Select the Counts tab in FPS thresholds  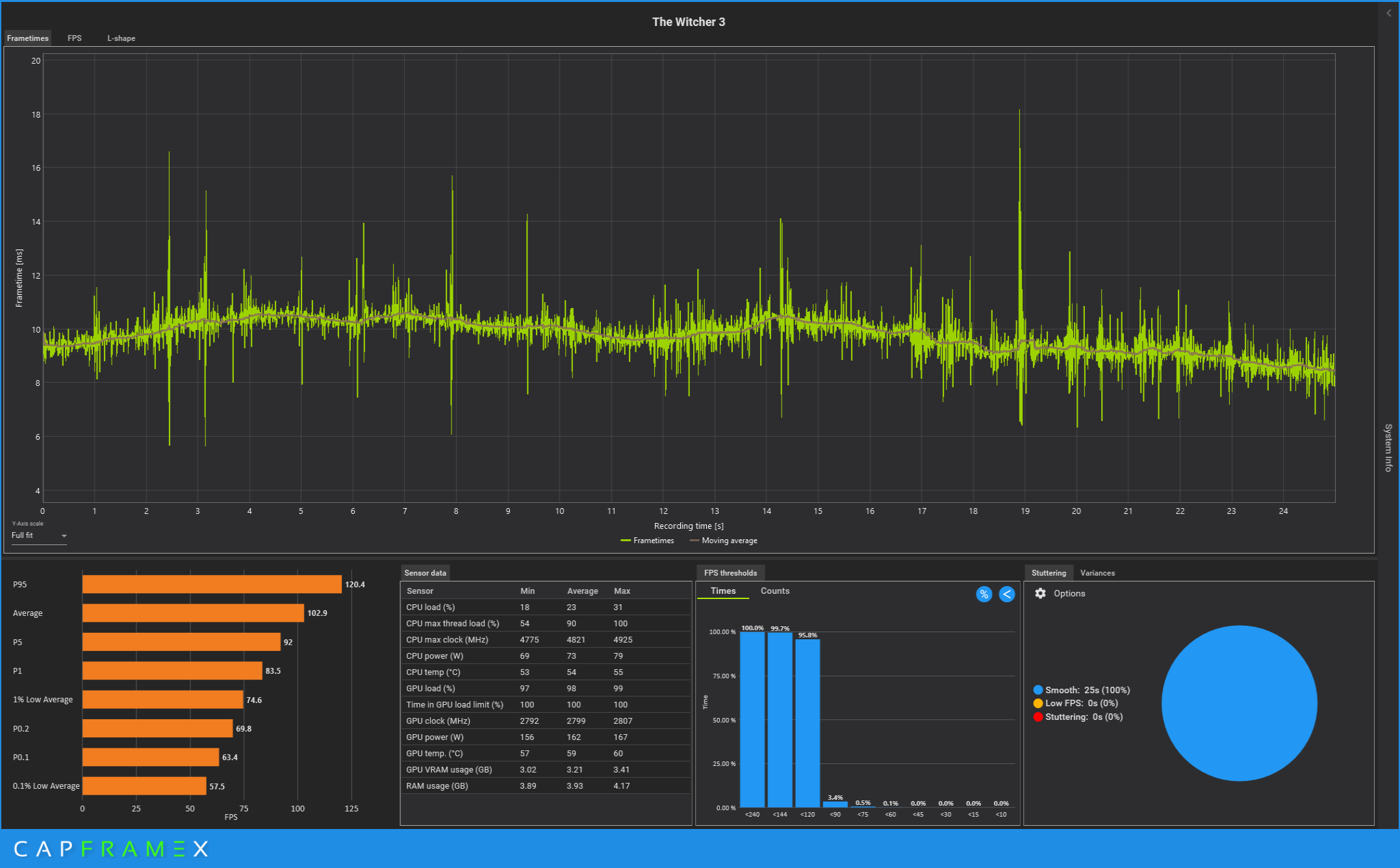tap(774, 591)
